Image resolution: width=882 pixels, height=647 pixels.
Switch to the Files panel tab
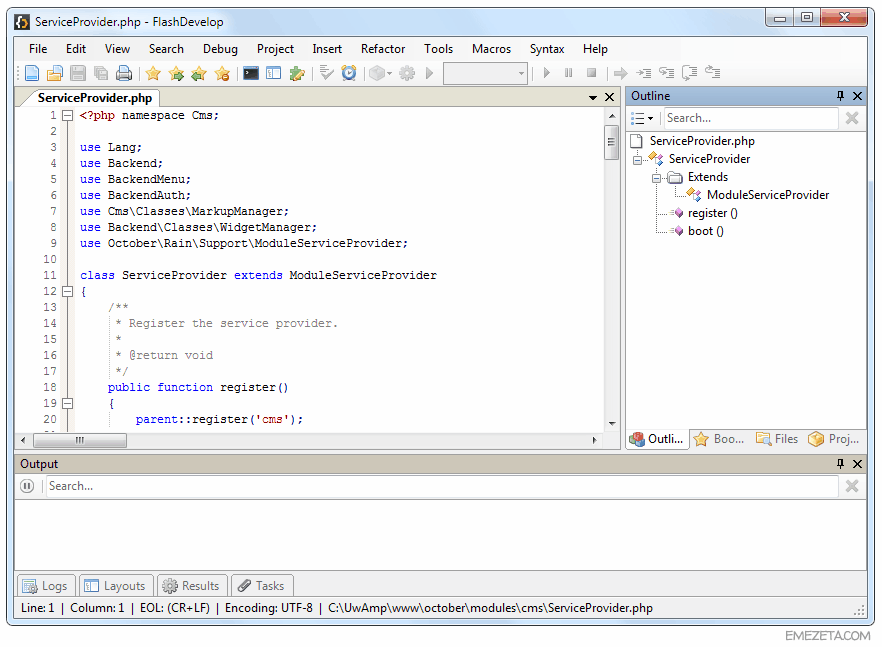coord(778,439)
